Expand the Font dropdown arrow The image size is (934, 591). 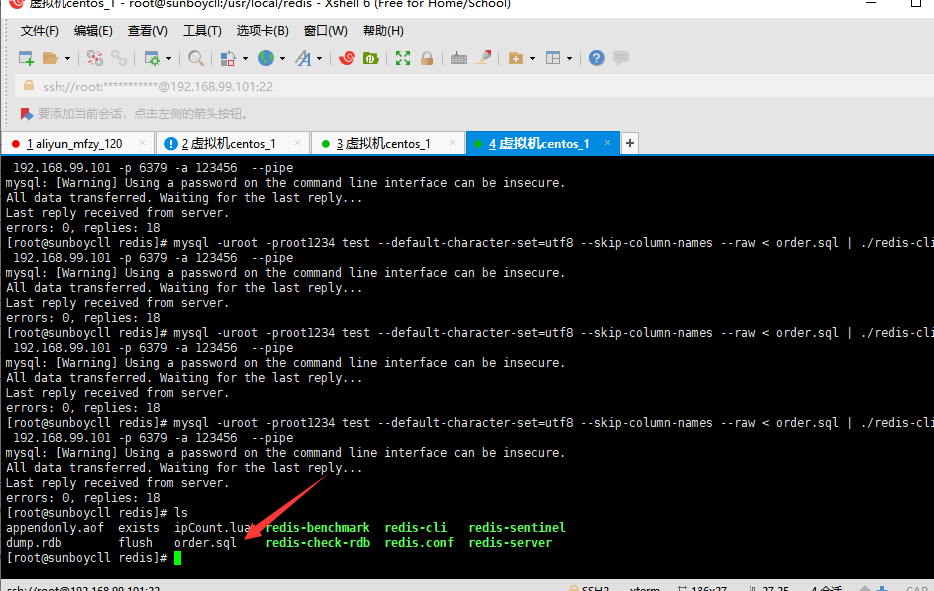[320, 58]
